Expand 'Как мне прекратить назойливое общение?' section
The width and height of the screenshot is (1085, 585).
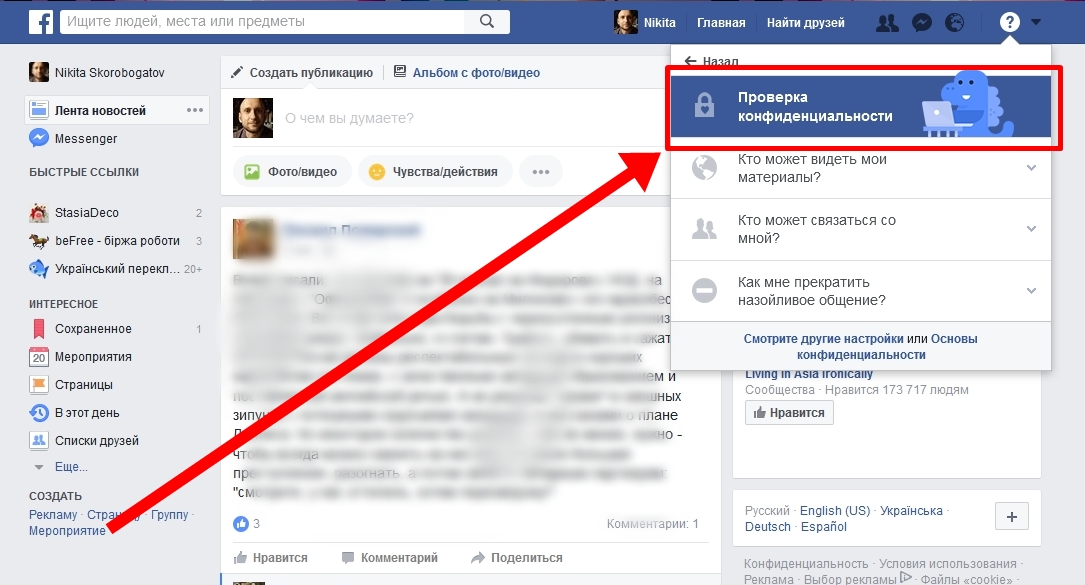(860, 291)
